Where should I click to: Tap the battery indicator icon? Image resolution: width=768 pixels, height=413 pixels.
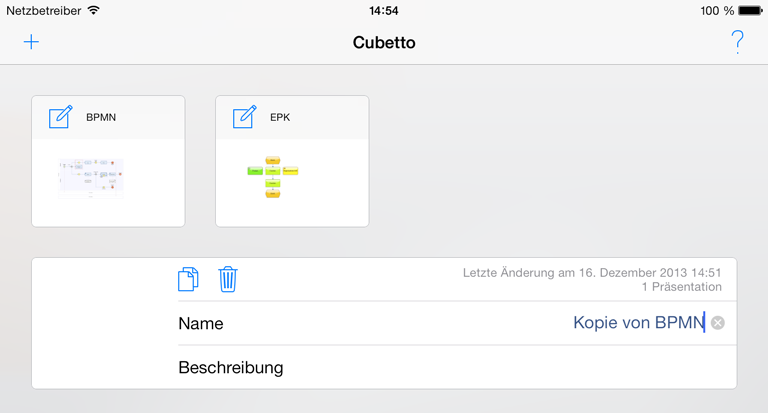(x=750, y=10)
